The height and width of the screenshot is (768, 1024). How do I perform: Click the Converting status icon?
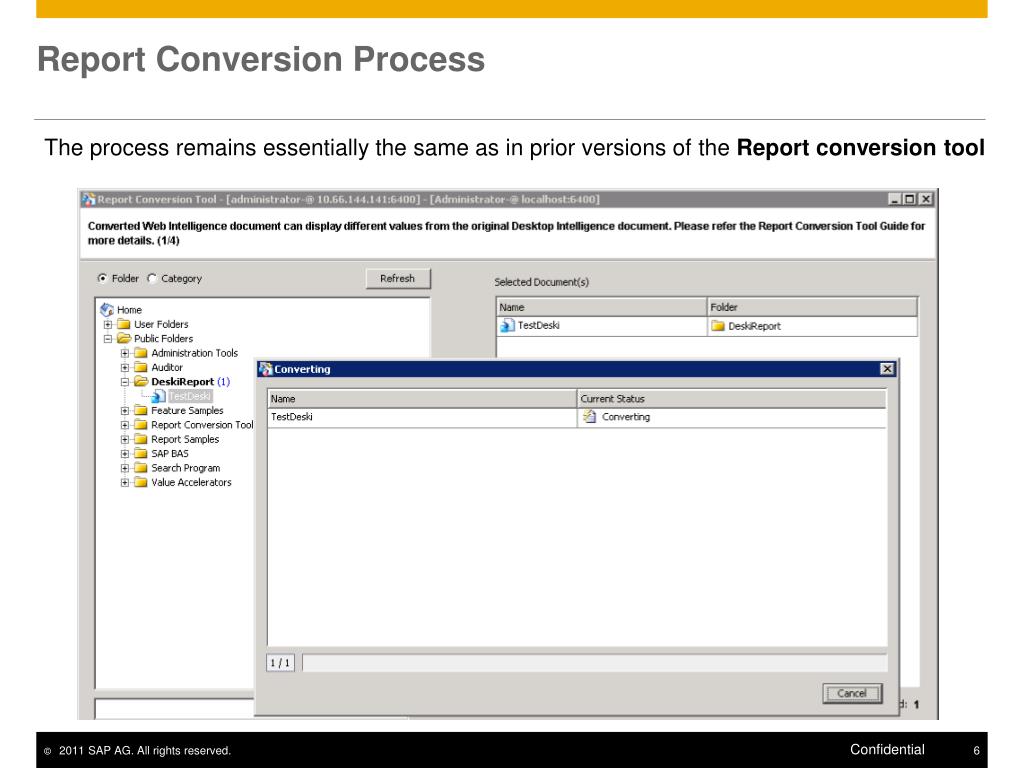point(590,417)
